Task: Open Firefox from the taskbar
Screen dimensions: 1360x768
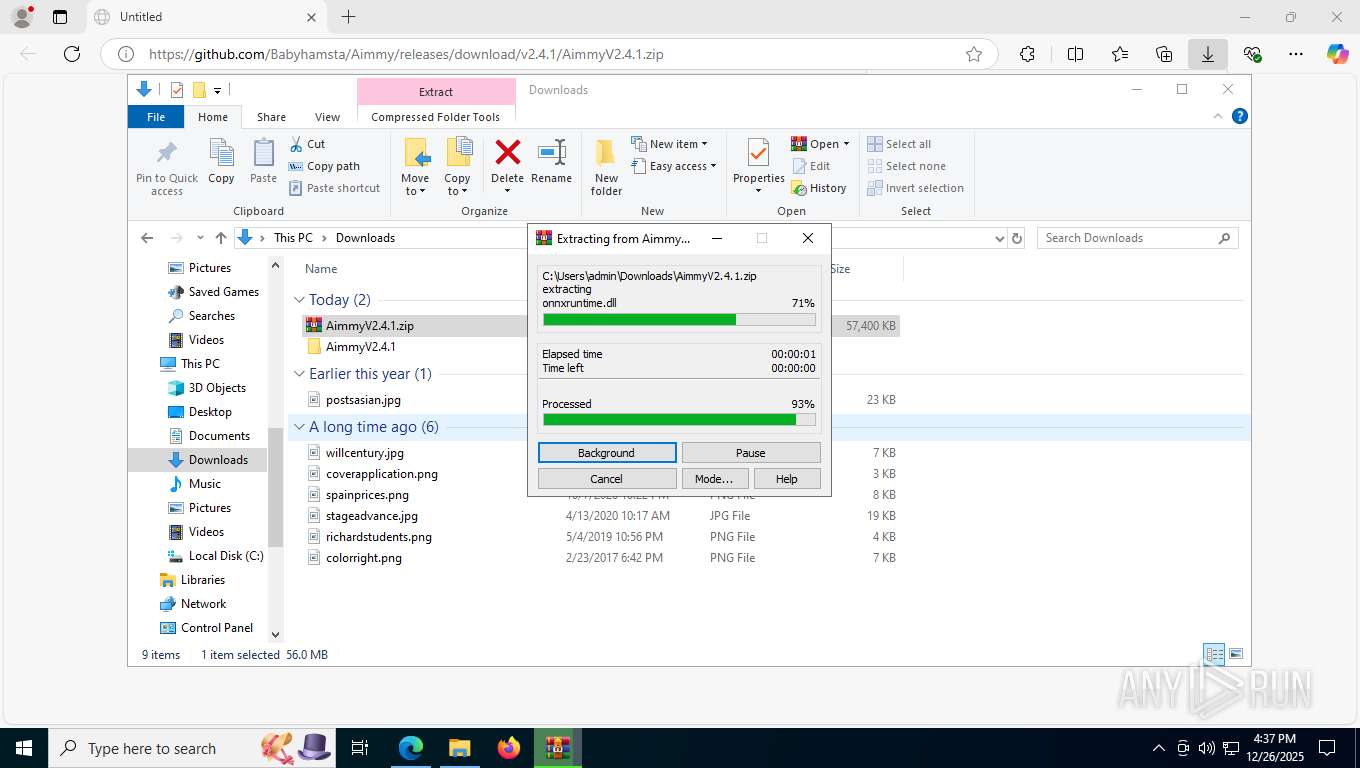Action: coord(509,748)
